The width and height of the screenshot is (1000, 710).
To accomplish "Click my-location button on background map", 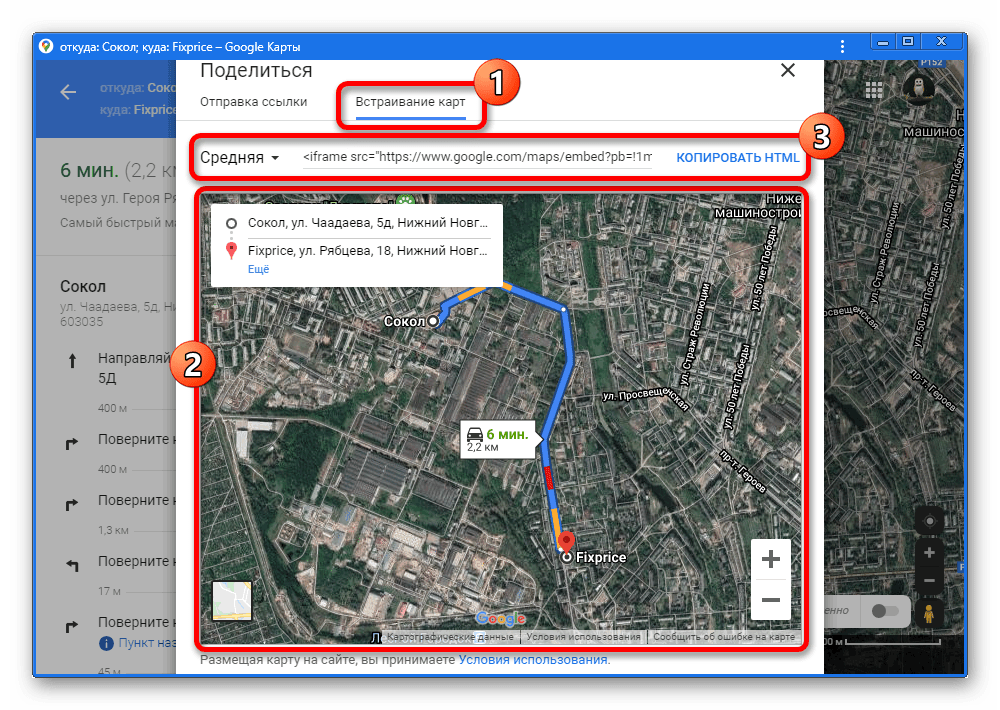I will [929, 521].
